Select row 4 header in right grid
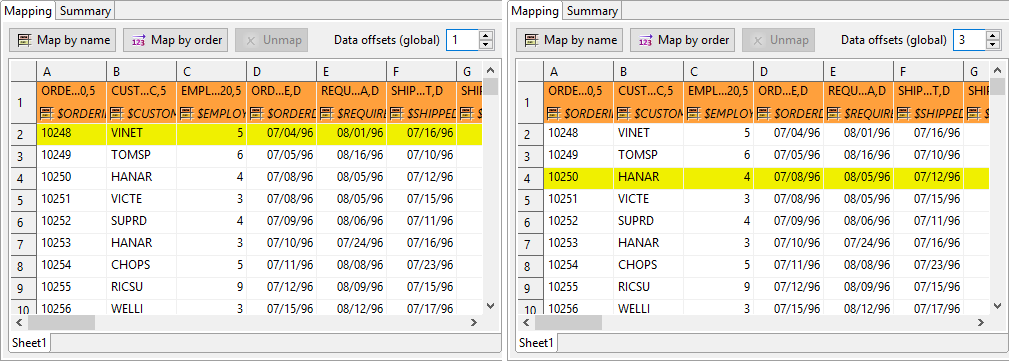 [x=531, y=178]
